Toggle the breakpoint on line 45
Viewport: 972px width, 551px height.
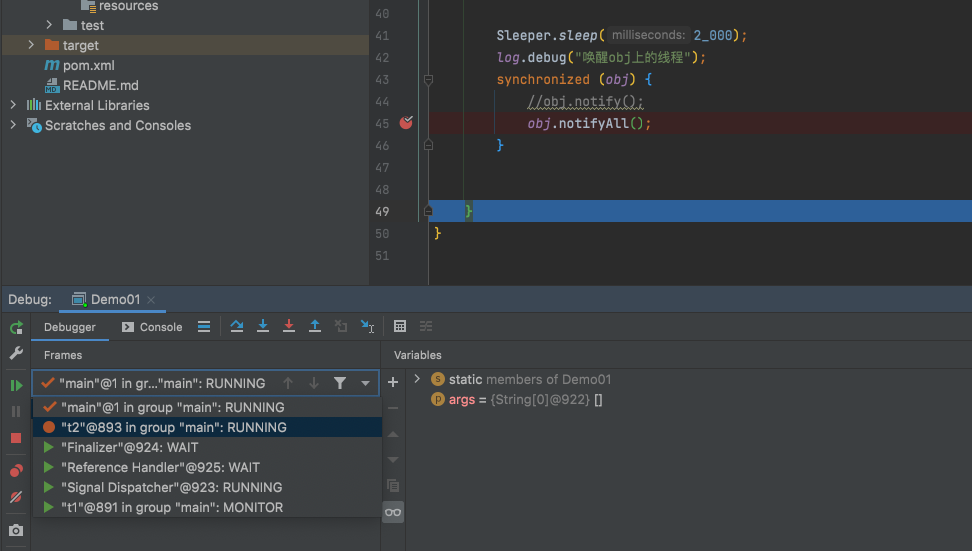tap(406, 123)
